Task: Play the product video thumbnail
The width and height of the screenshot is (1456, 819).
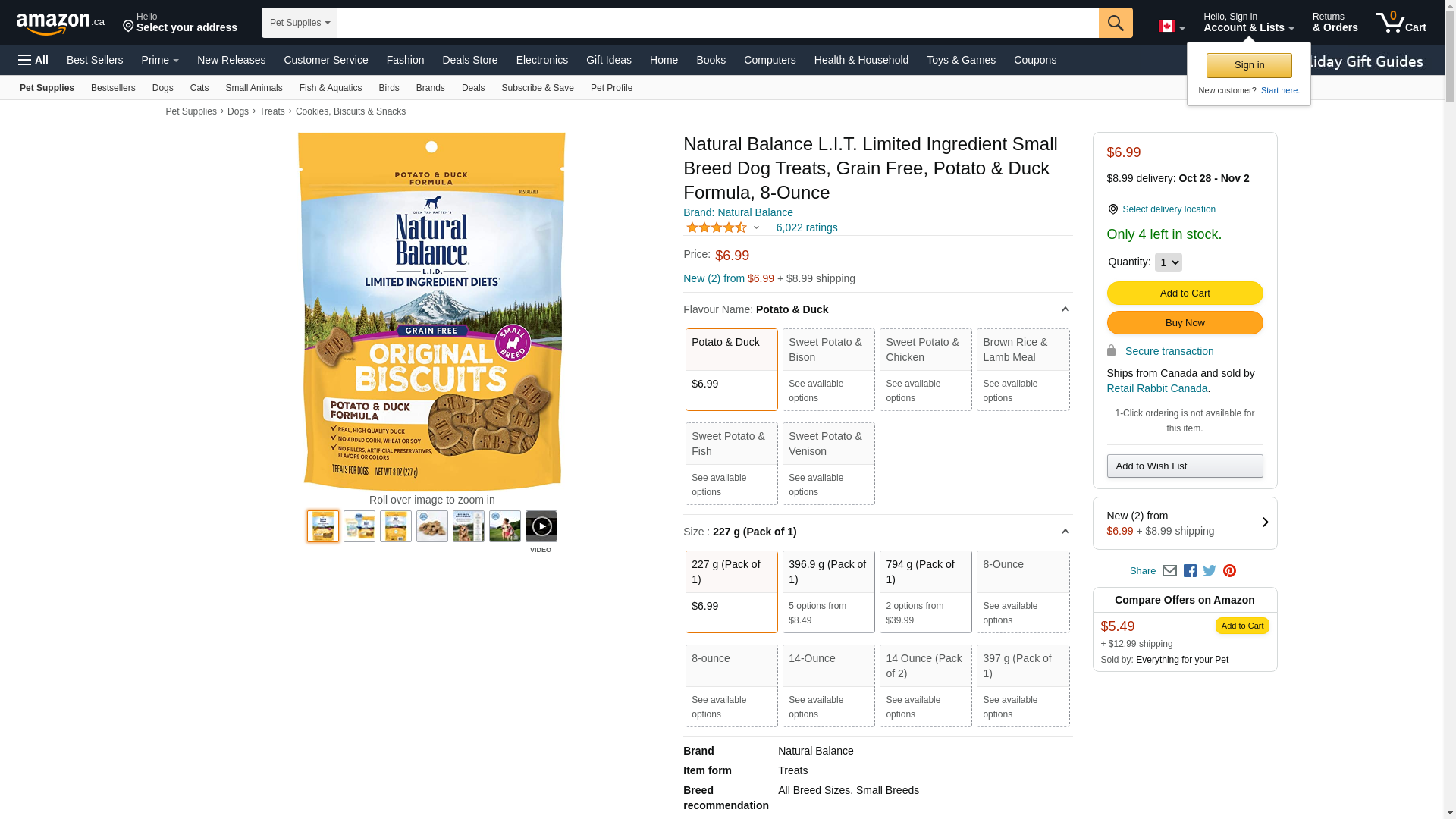Action: (x=541, y=526)
